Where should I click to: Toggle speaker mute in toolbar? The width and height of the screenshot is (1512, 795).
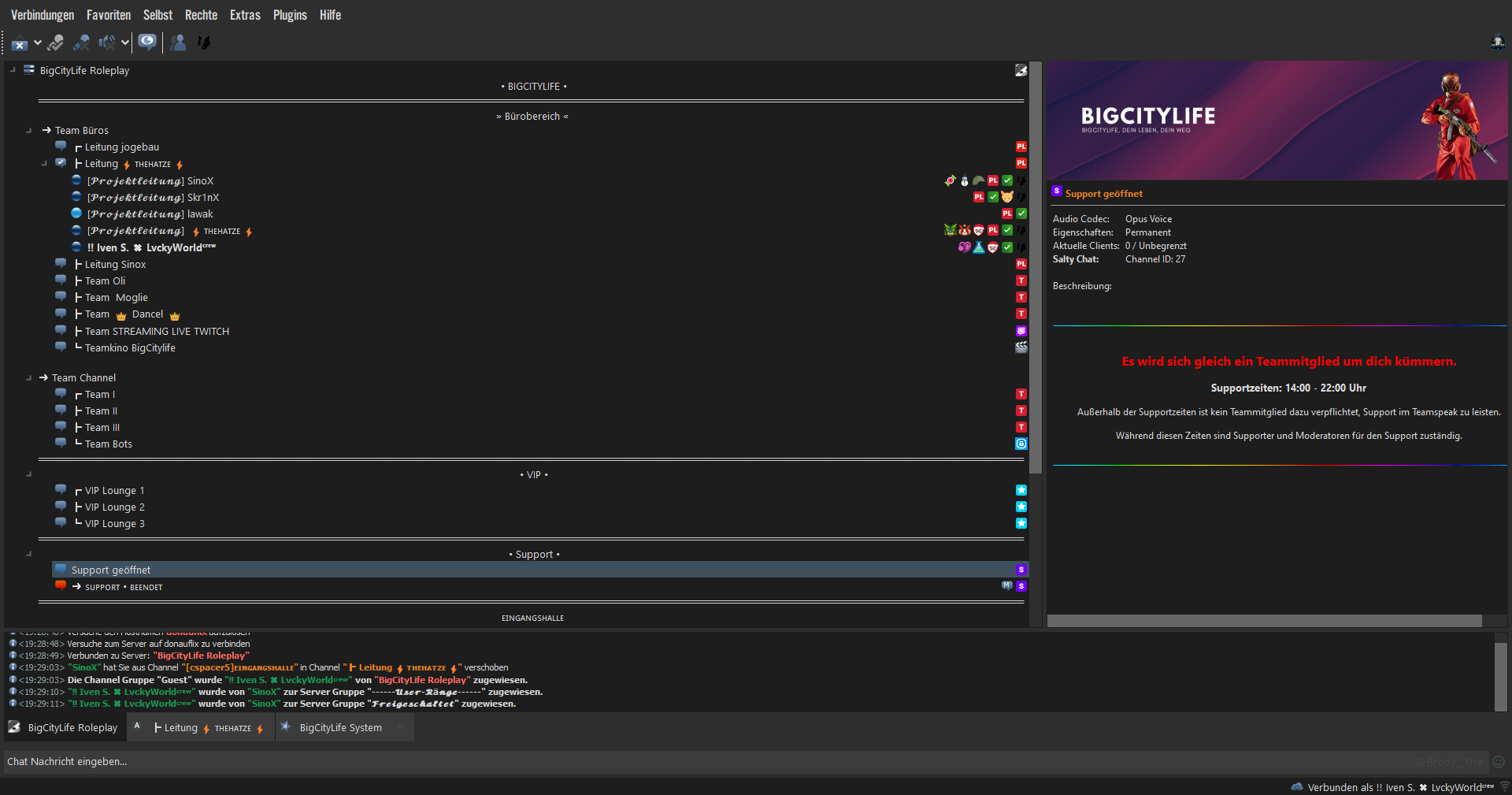[106, 43]
